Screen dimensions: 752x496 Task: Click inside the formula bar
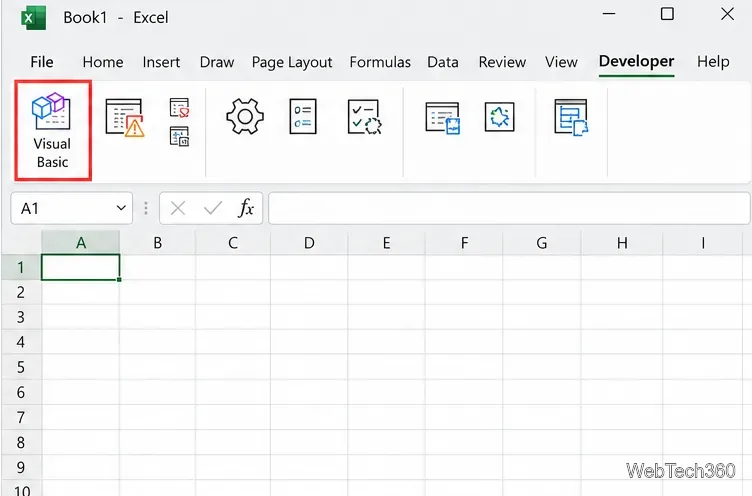pyautogui.click(x=509, y=208)
